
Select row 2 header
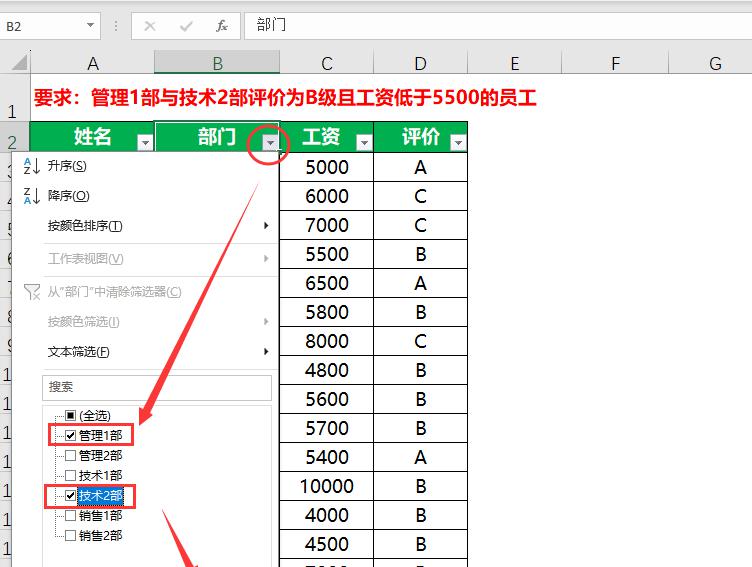point(14,137)
